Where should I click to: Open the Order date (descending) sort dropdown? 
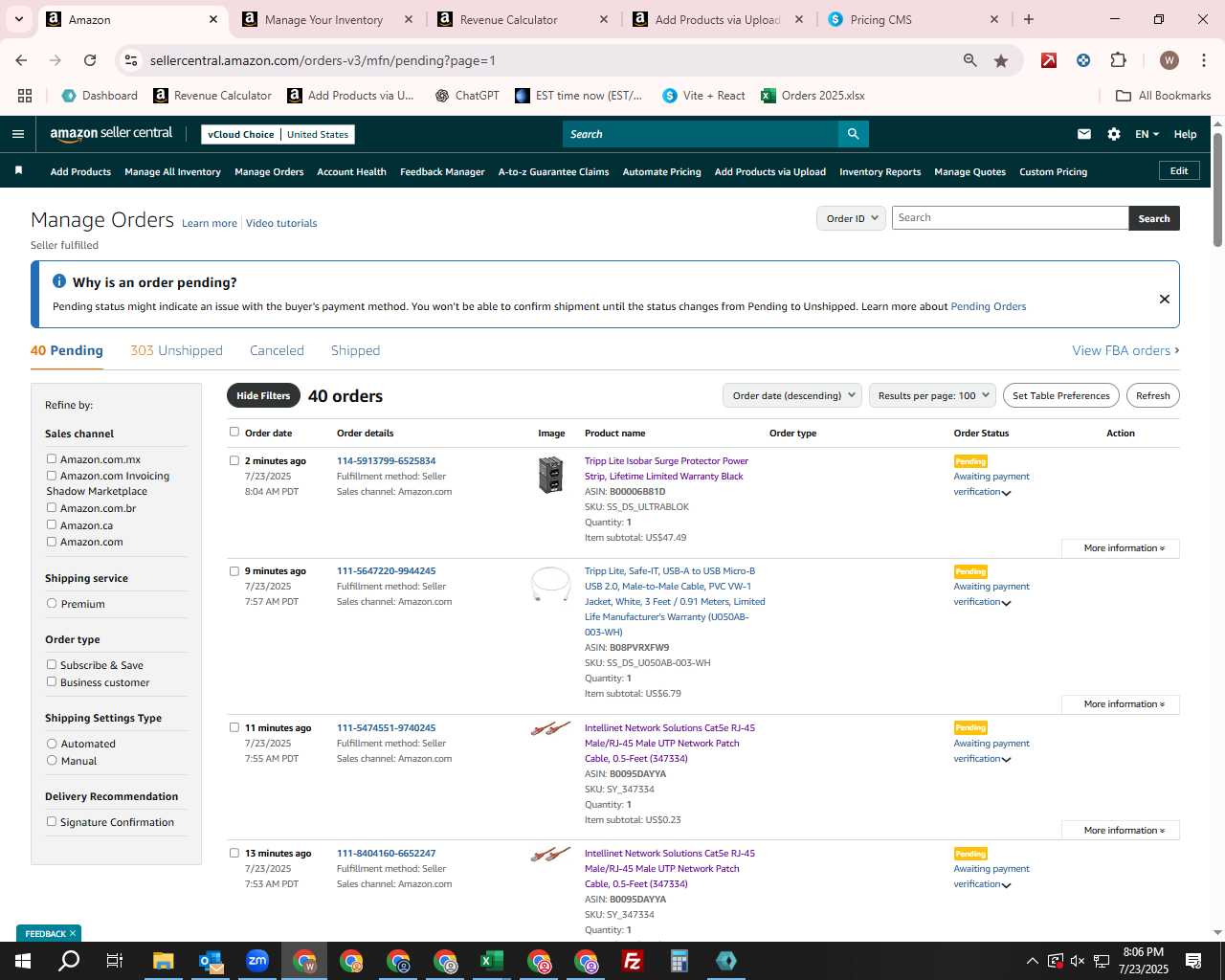pyautogui.click(x=792, y=395)
